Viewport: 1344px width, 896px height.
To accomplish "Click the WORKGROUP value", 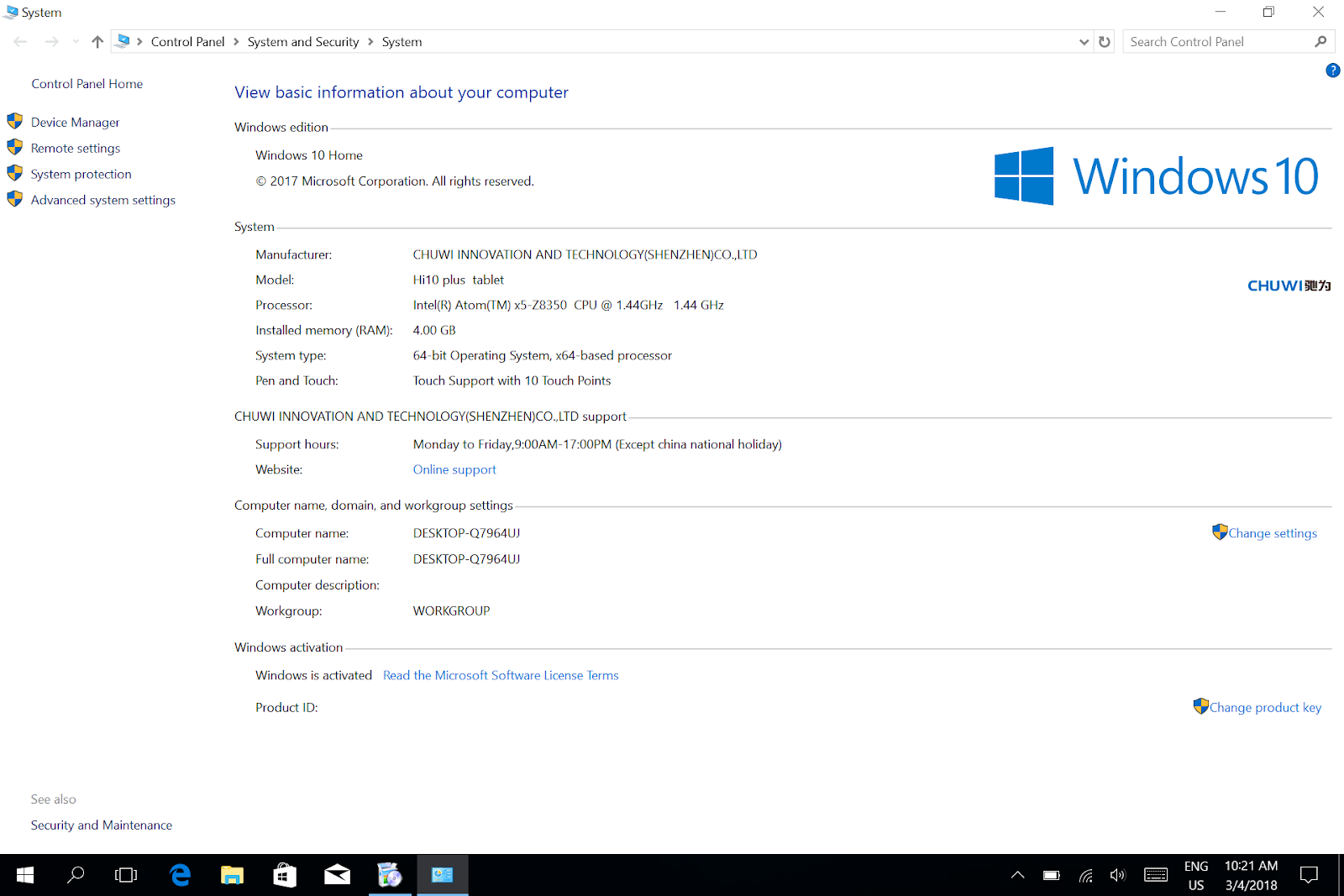I will click(451, 611).
